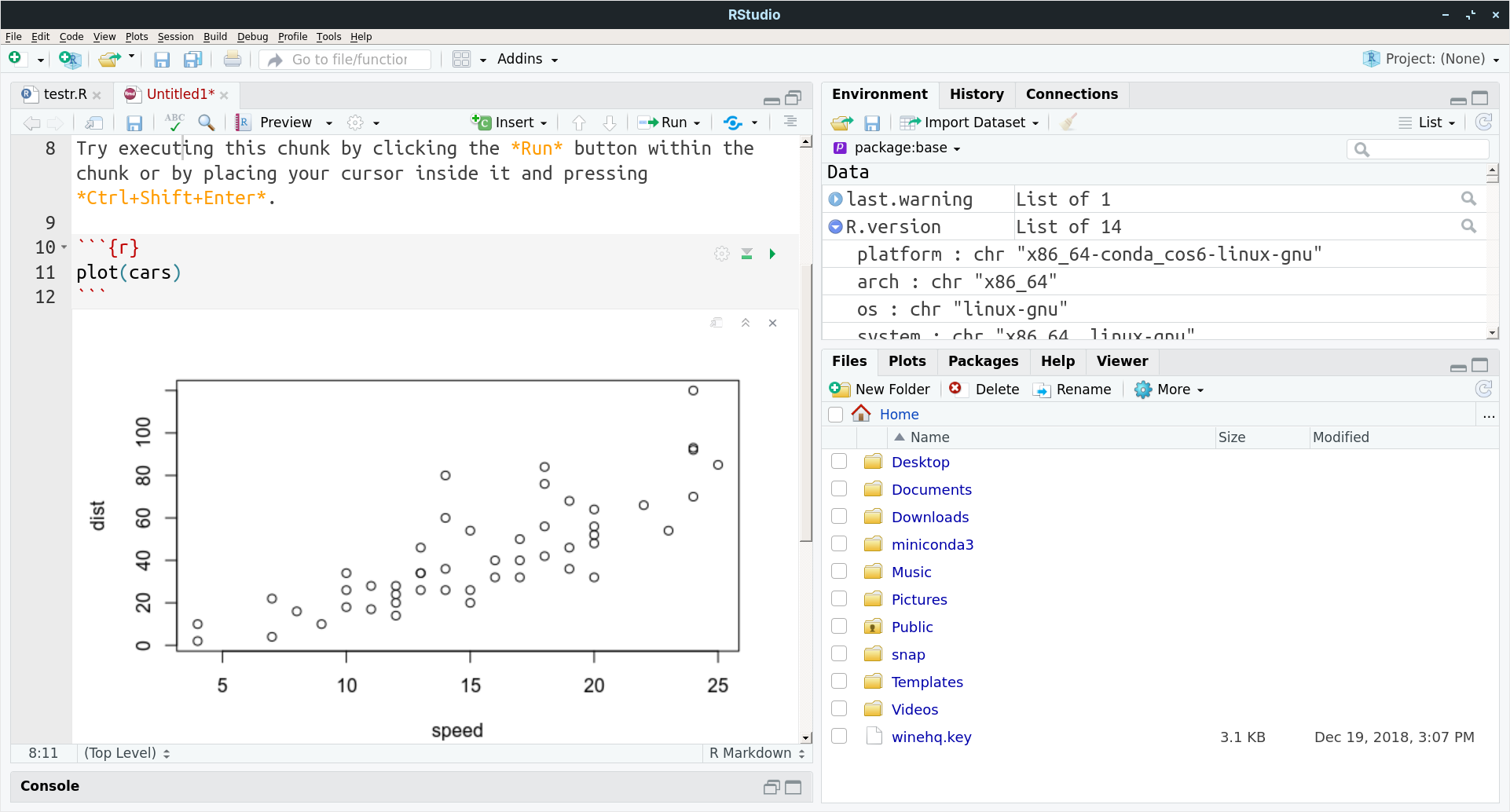Clear the chunk plot output
The height and width of the screenshot is (812, 1510).
pos(773,323)
